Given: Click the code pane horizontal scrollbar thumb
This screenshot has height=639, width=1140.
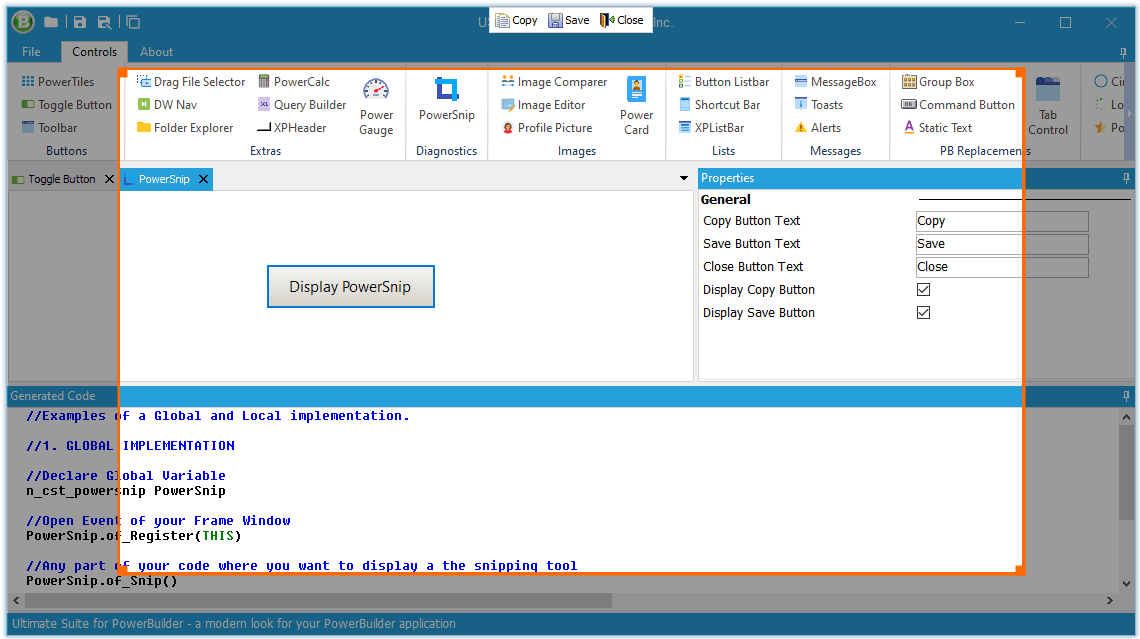Looking at the screenshot, I should (x=318, y=600).
